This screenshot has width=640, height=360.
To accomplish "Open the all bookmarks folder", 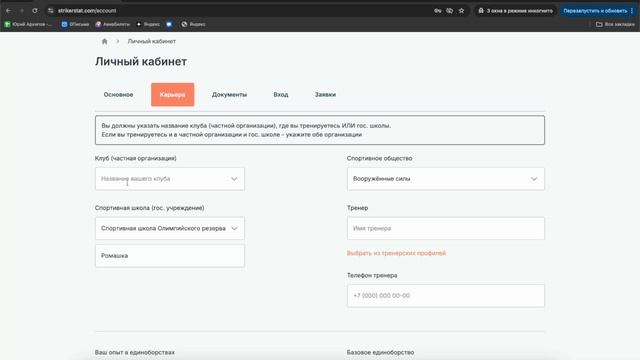I will click(615, 24).
